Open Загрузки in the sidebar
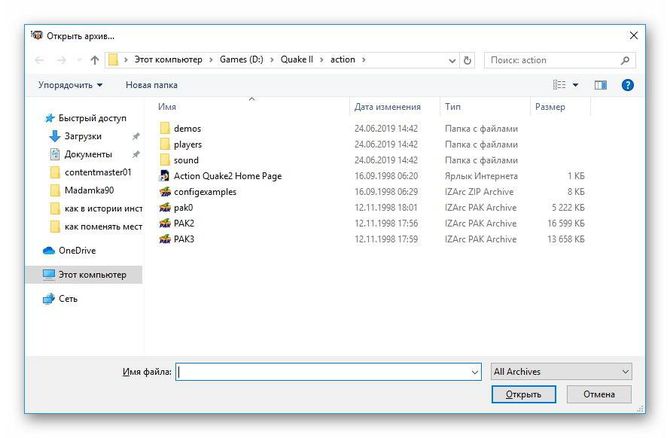The height and width of the screenshot is (438, 670). click(x=83, y=136)
